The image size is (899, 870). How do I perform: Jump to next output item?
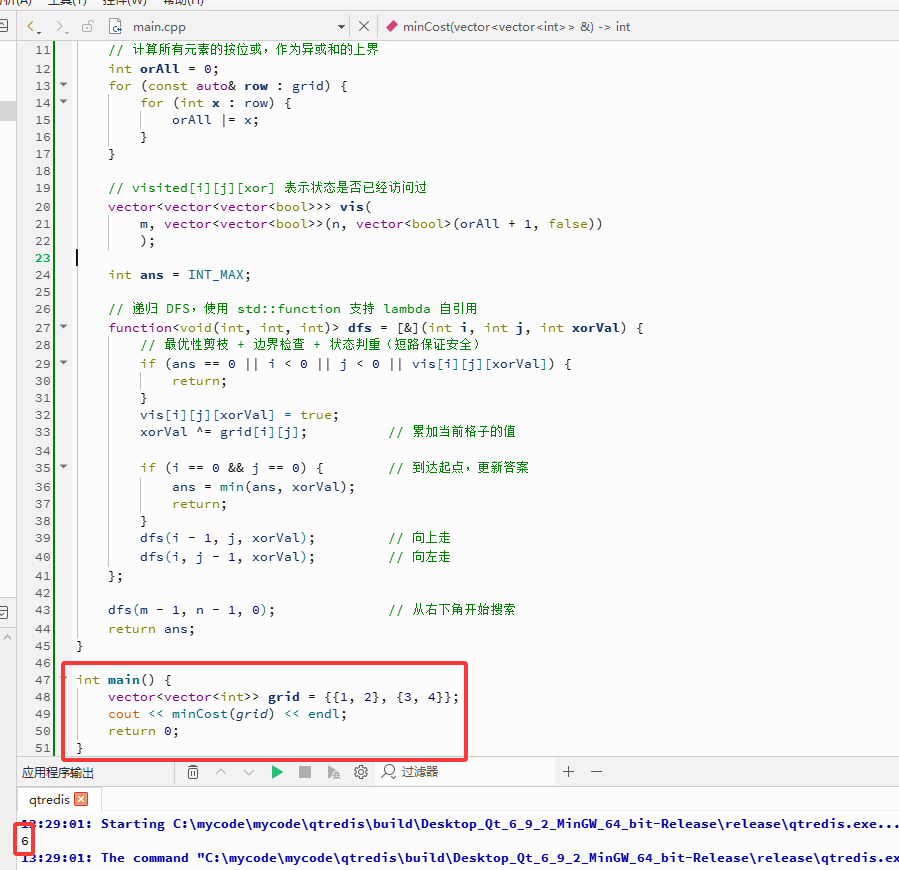[x=248, y=772]
